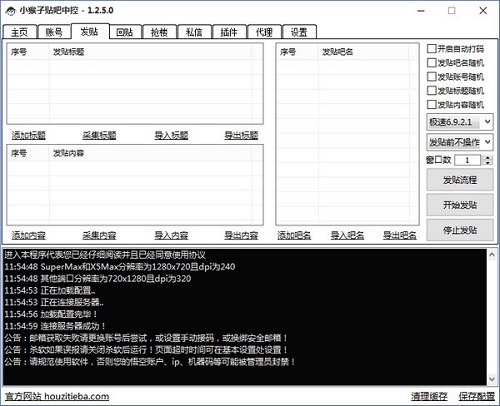
Task: Click the log scrollbar down arrow
Action: coord(492,379)
